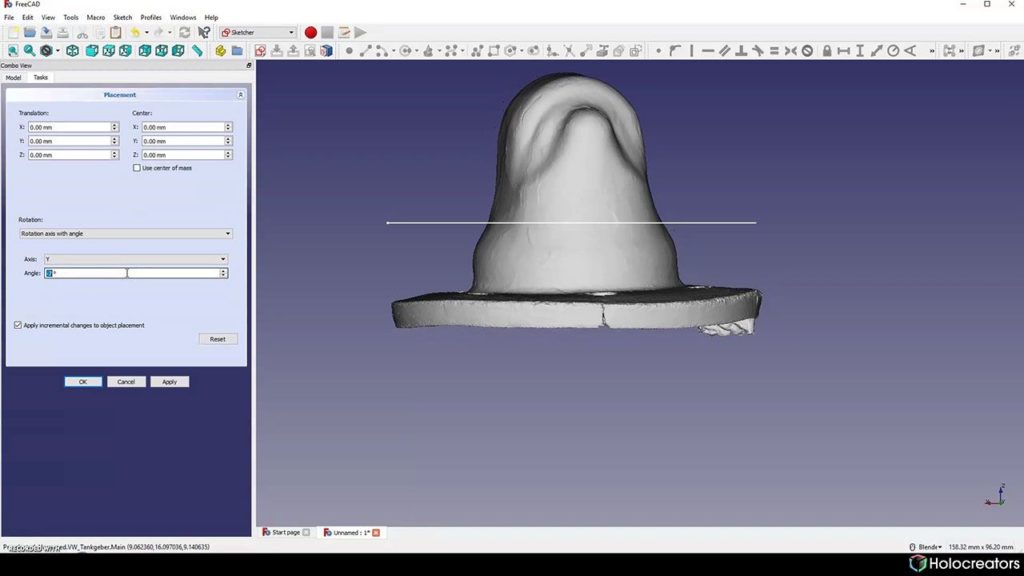Click the Refresh recompute icon
Screen dimensions: 1024x576
pyautogui.click(x=185, y=33)
